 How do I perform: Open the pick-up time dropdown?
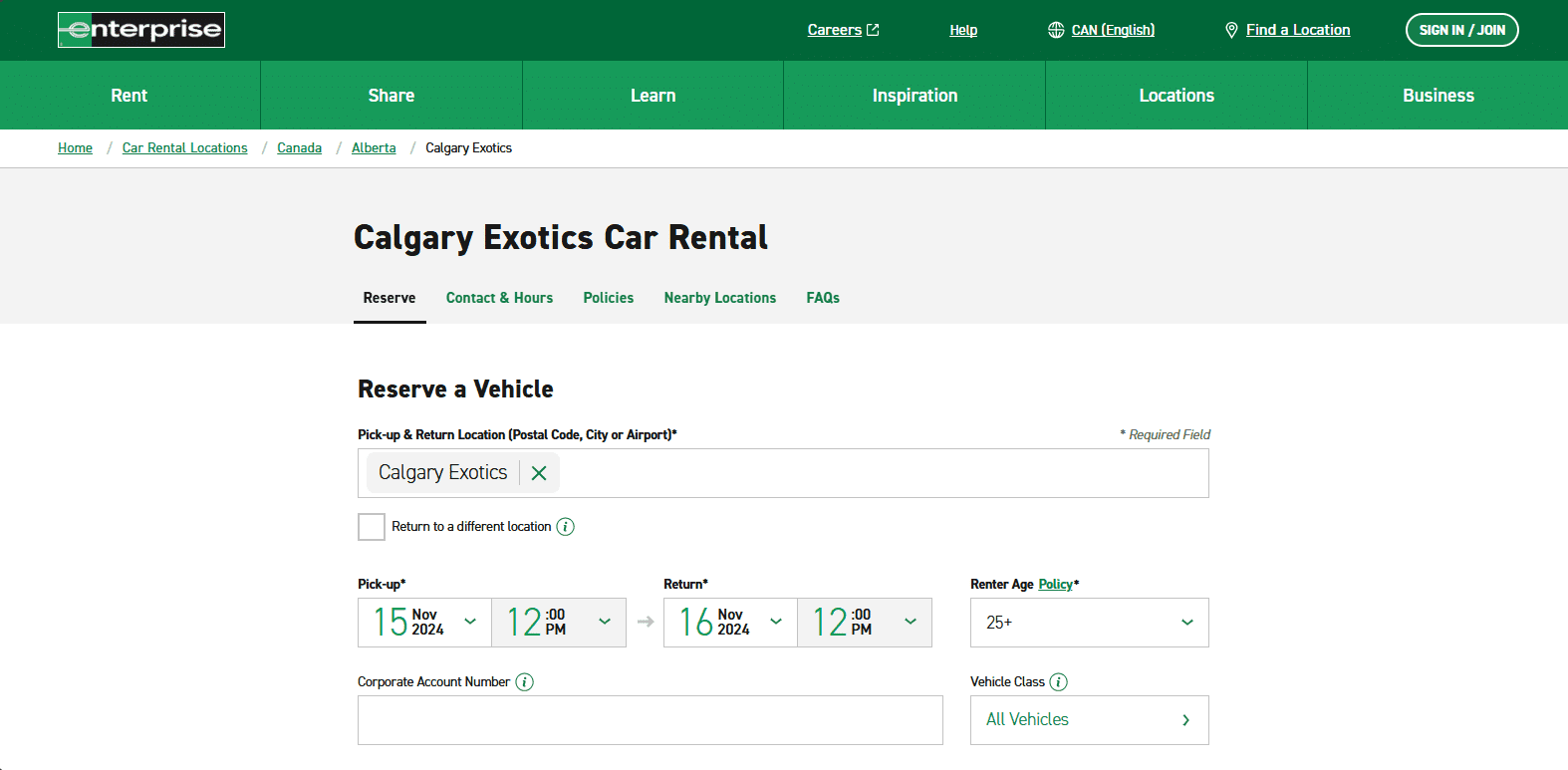pos(559,623)
